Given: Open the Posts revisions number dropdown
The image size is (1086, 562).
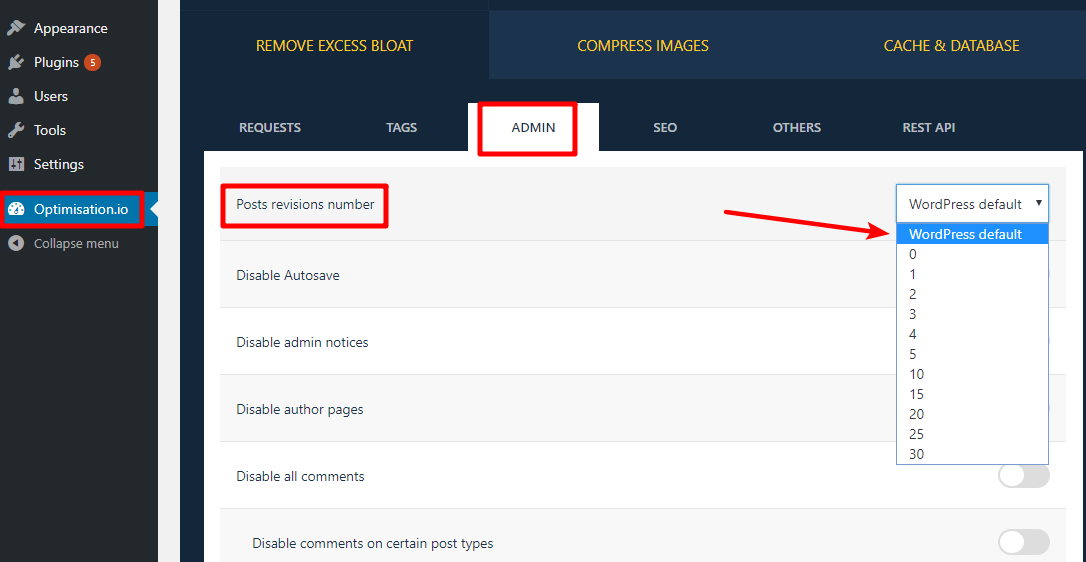Looking at the screenshot, I should pyautogui.click(x=971, y=203).
